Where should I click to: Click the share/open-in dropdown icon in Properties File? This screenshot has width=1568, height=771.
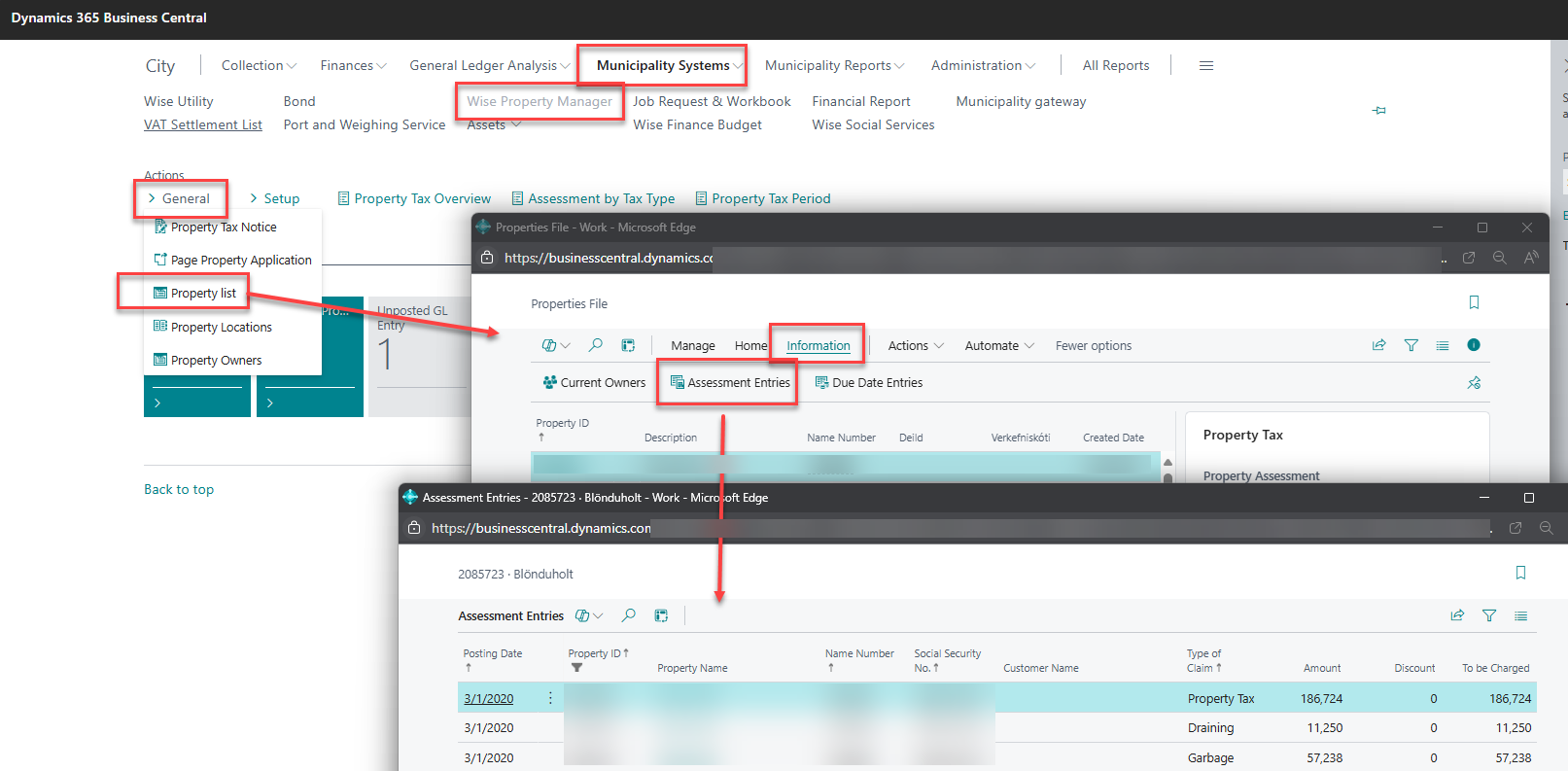(556, 345)
